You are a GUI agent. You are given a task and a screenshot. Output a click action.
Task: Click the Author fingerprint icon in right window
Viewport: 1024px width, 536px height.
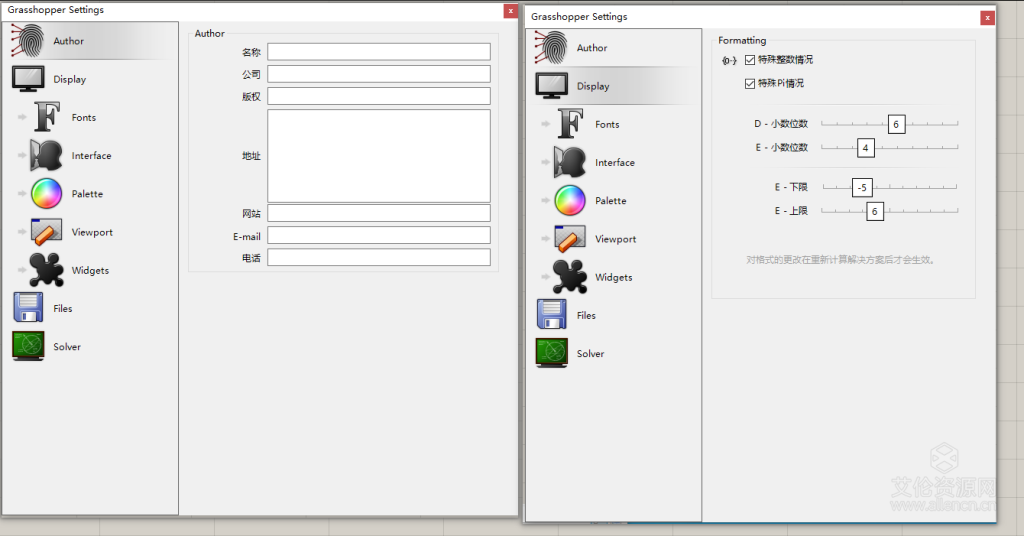[x=551, y=48]
